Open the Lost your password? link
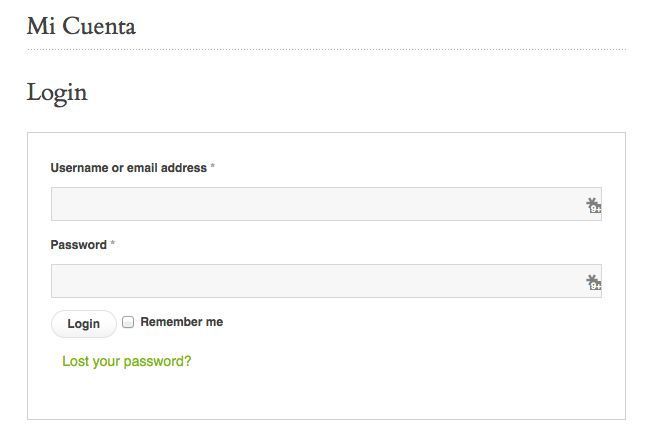Screen dimensions: 651x442 (127, 361)
